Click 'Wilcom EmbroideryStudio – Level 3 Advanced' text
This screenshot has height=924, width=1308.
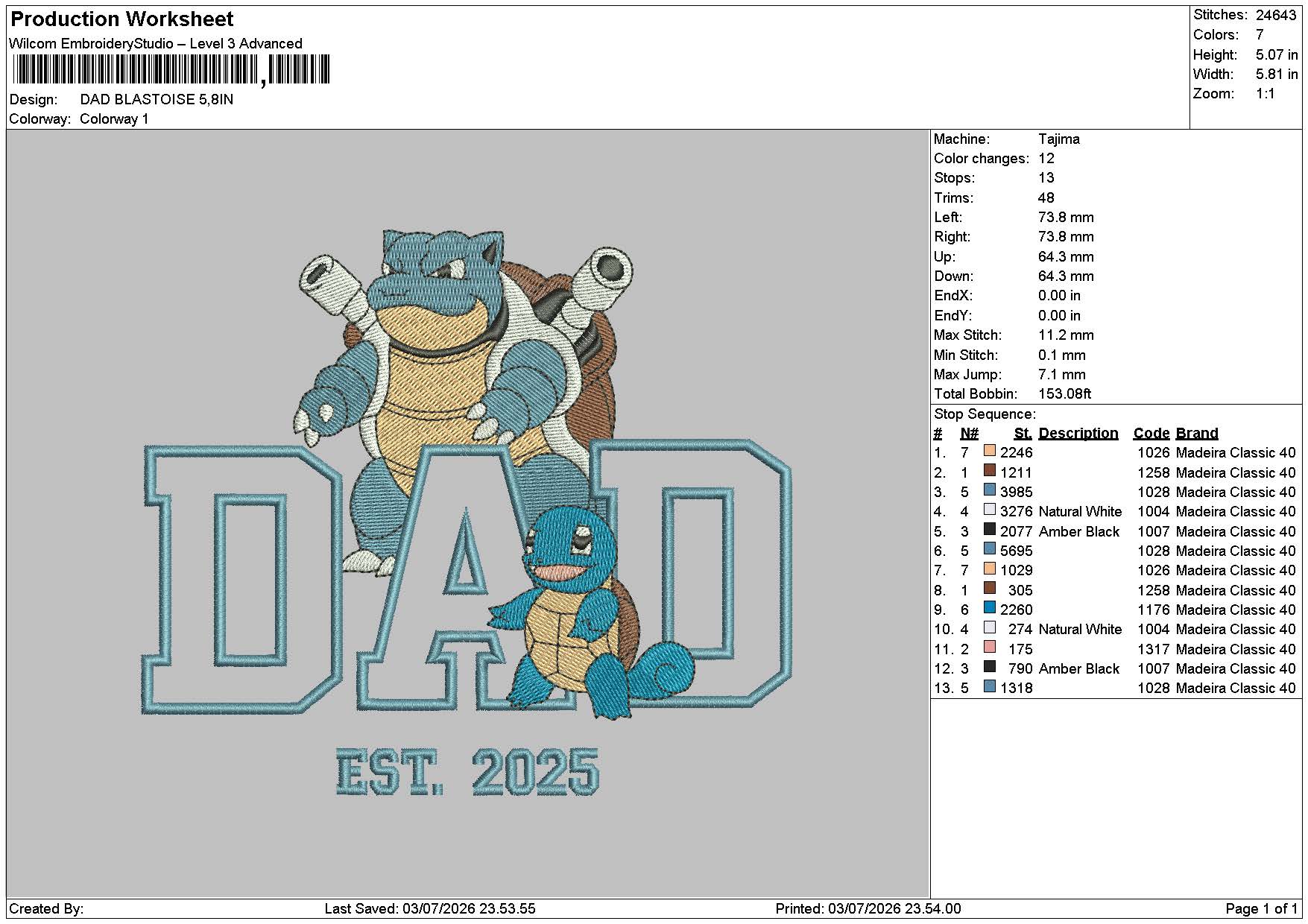click(156, 43)
